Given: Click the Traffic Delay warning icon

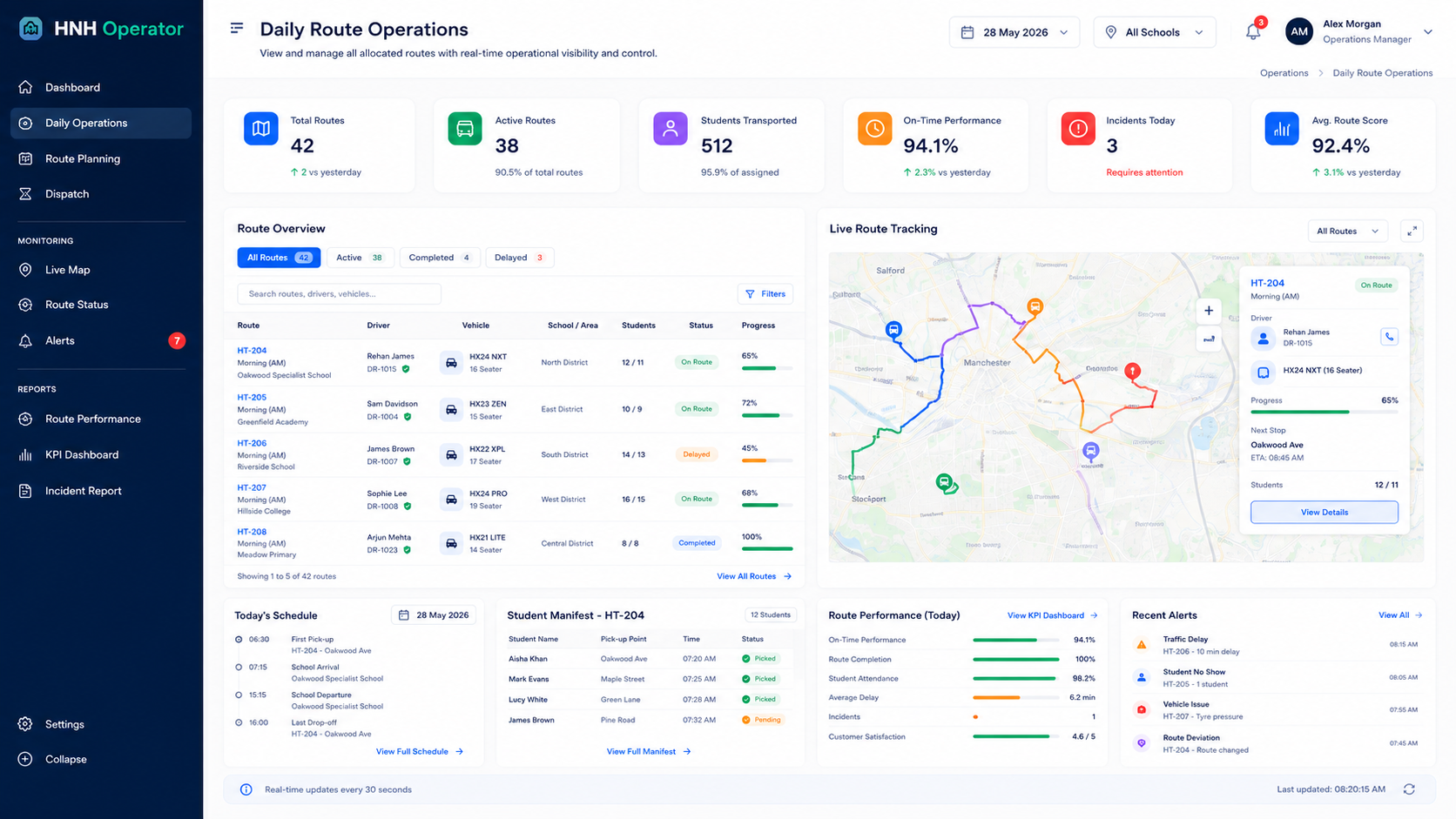Looking at the screenshot, I should 1142,645.
